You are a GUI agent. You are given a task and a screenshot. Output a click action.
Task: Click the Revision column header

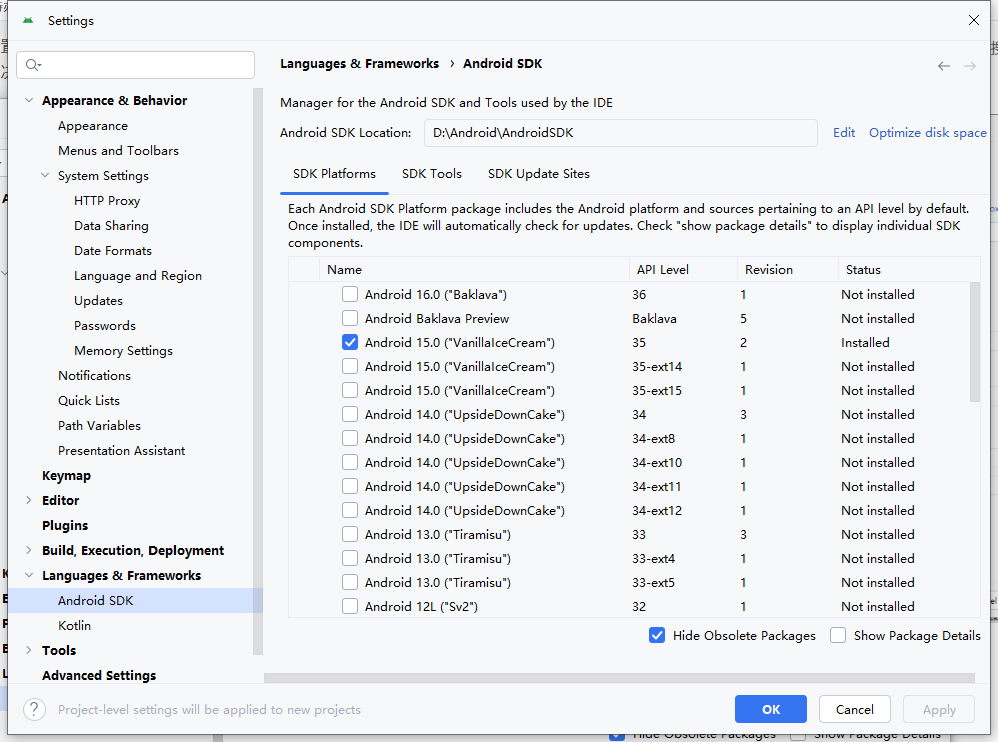coord(787,269)
